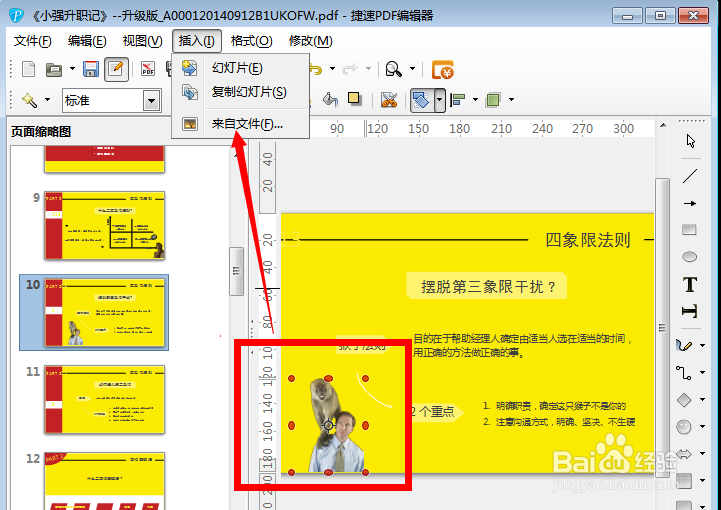Open the arrange objects icon
Viewport: 721px width, 510px height.
493,100
